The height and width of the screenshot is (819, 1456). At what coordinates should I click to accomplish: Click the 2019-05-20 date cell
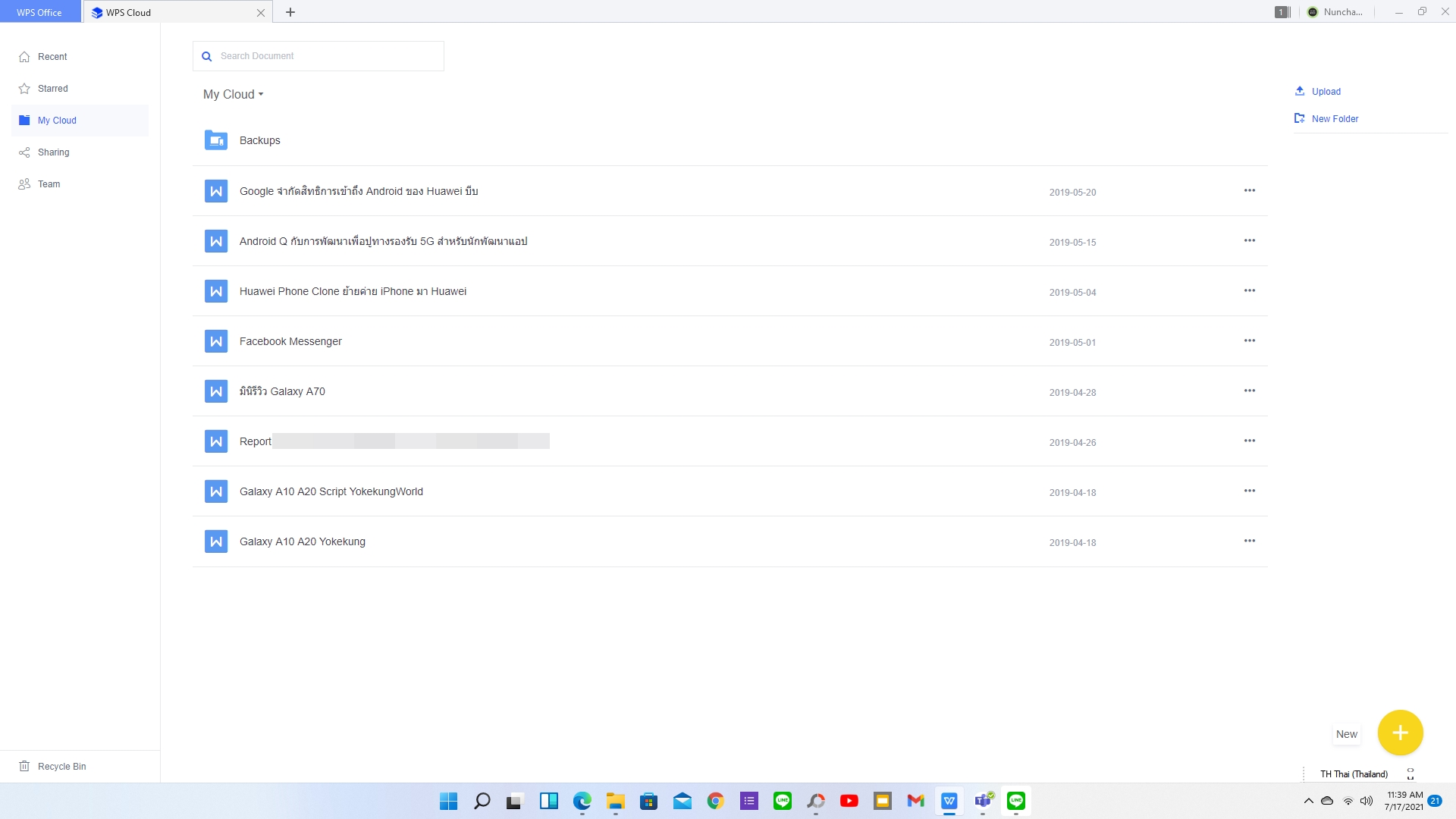tap(1072, 193)
